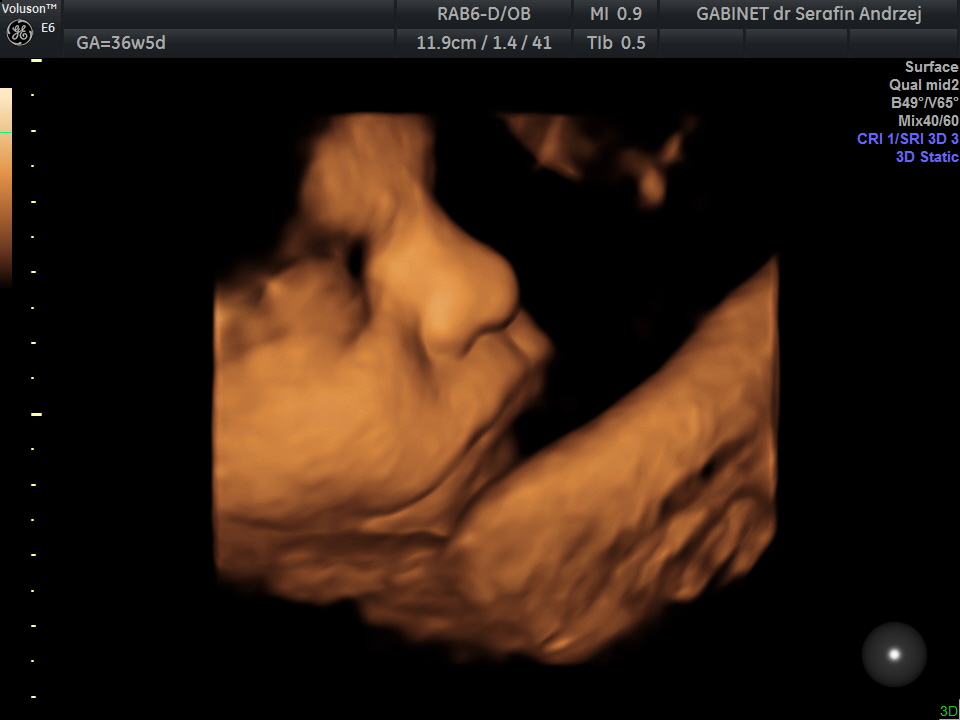Click the green 3D mode indicator

(948, 711)
